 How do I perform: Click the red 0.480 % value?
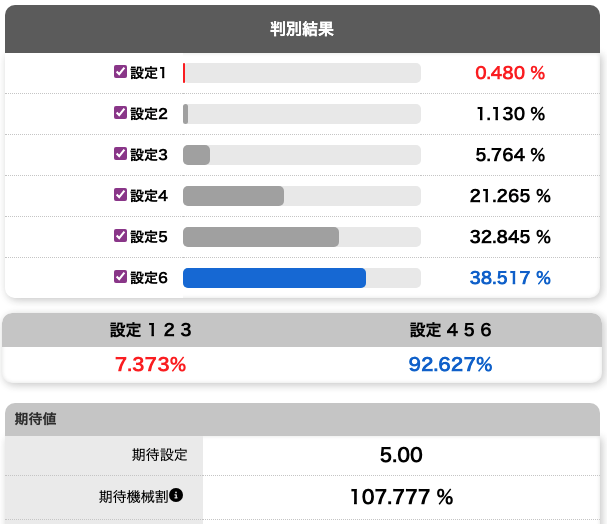click(510, 73)
